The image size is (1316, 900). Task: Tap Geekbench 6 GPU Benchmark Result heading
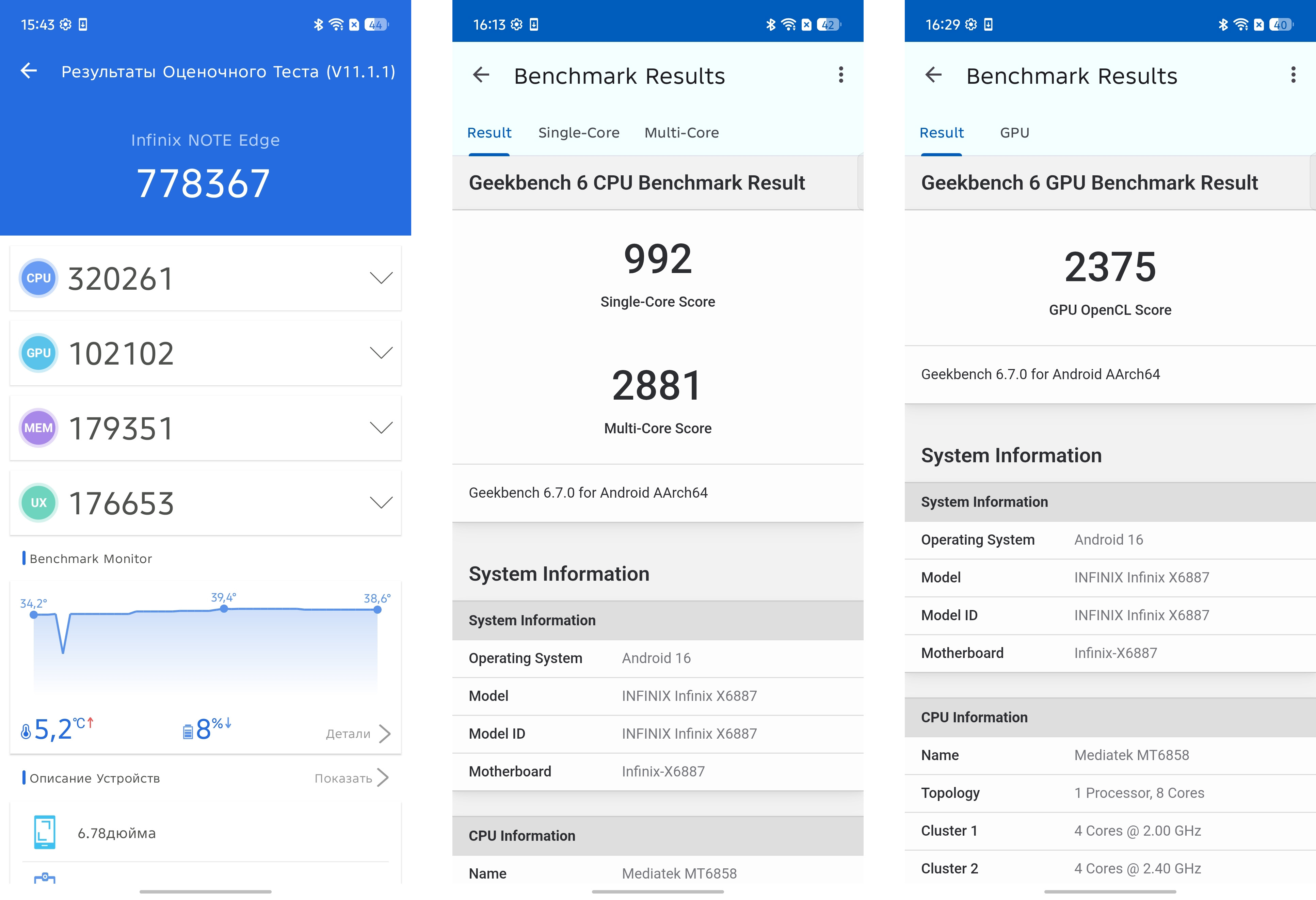pos(1090,183)
